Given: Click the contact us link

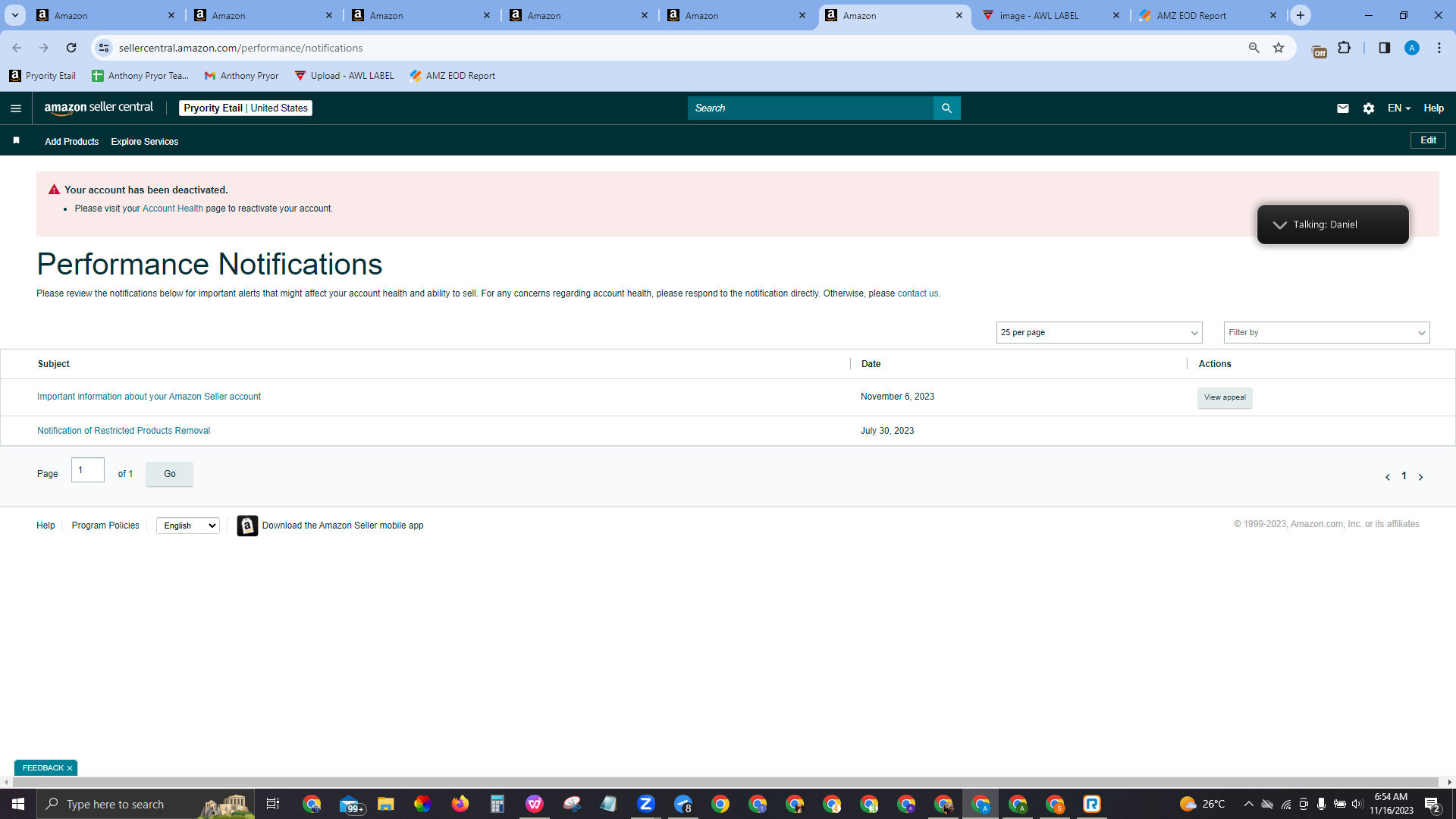Looking at the screenshot, I should [x=918, y=293].
